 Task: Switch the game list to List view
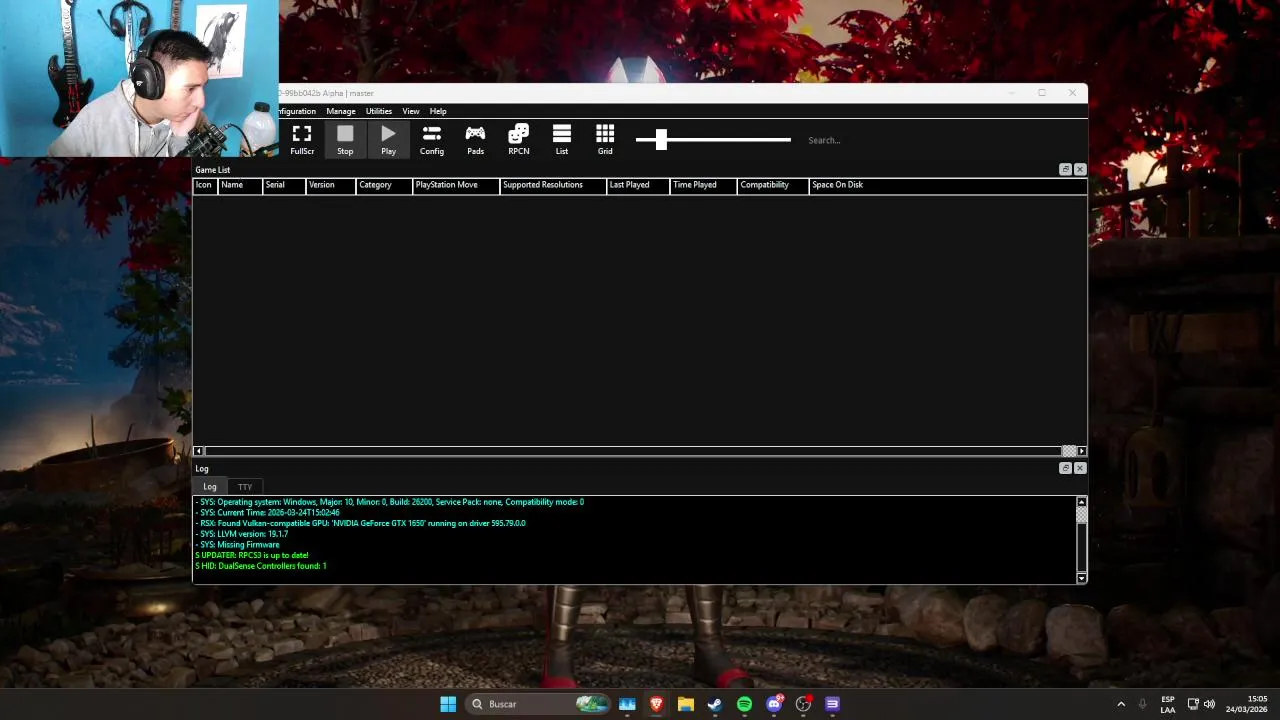tap(562, 140)
